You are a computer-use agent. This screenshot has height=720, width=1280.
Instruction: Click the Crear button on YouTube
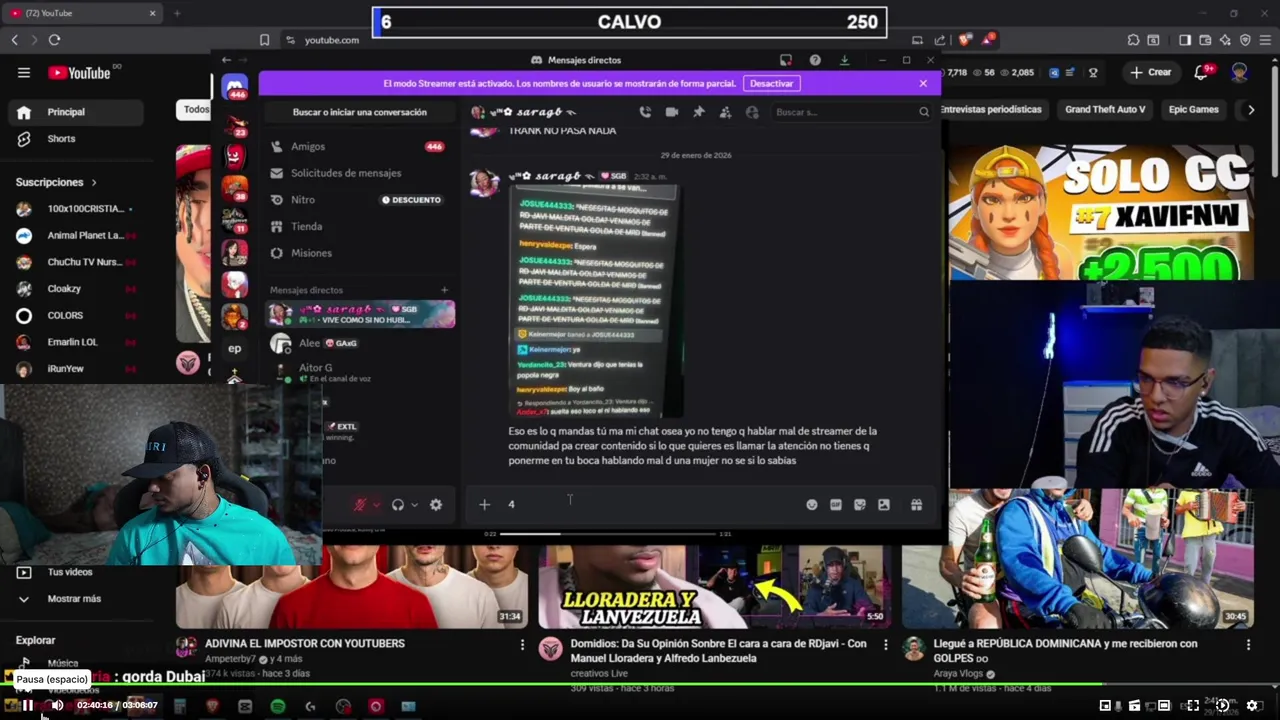tap(1150, 72)
